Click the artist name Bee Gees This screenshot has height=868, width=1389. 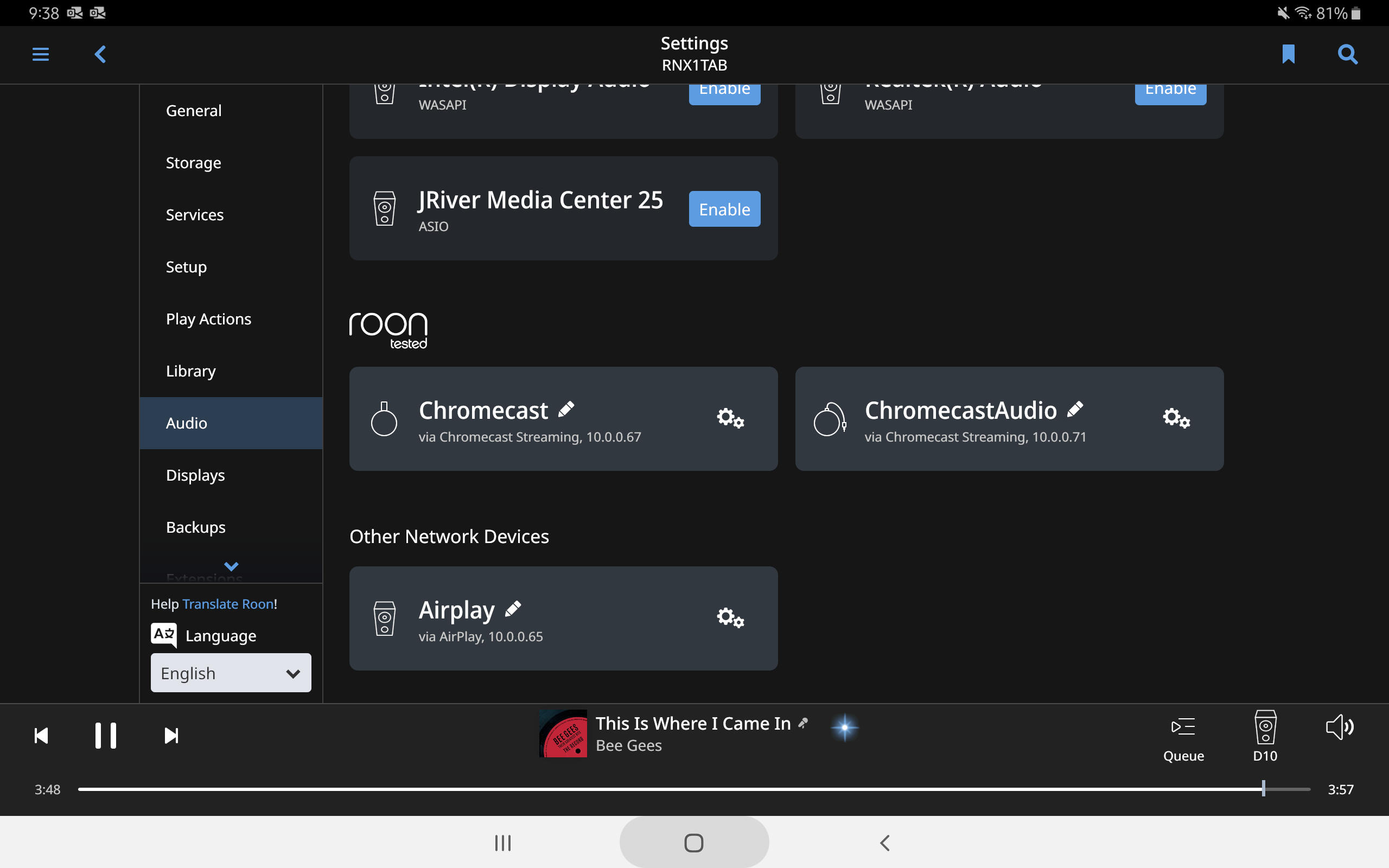pyautogui.click(x=628, y=745)
